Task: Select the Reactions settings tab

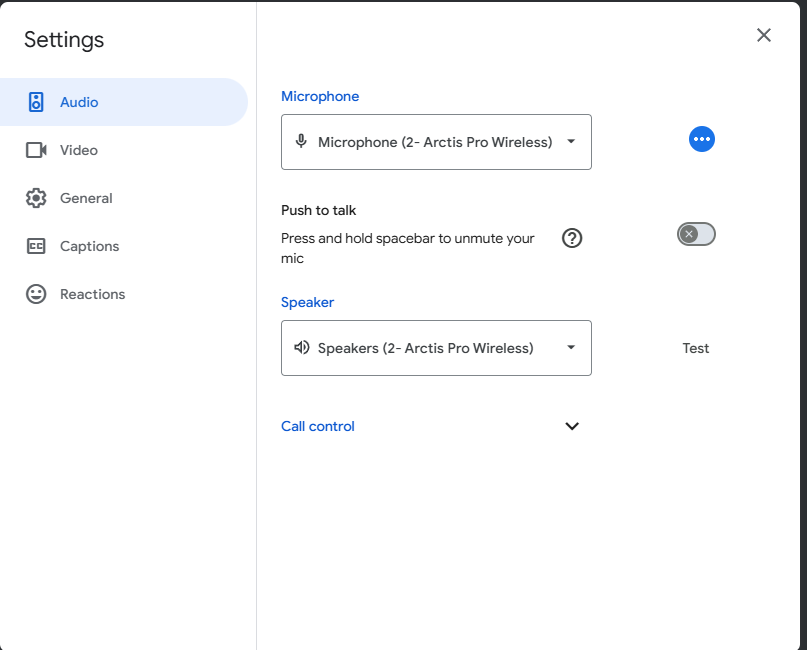Action: coord(92,294)
